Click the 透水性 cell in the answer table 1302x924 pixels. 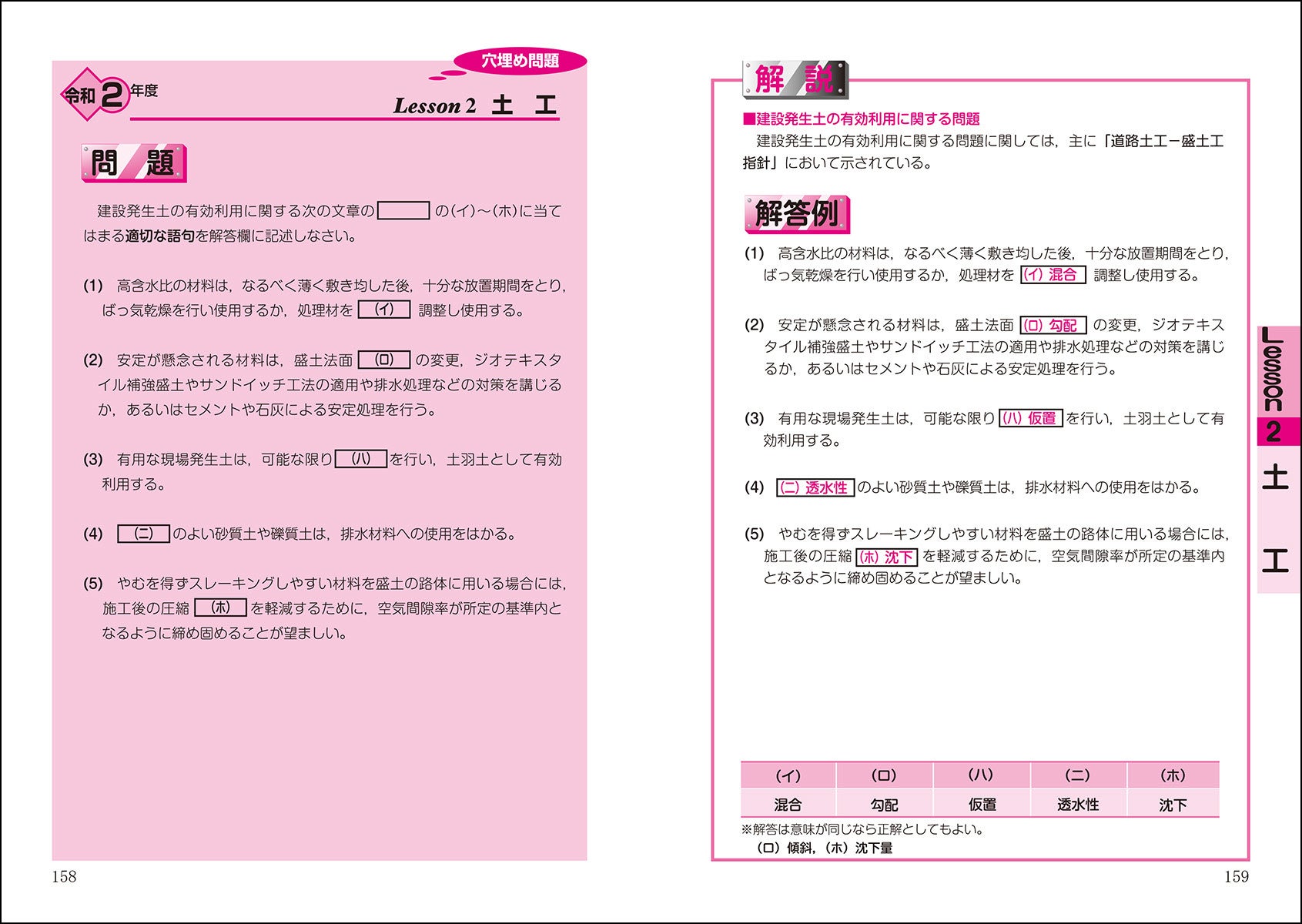[1078, 804]
